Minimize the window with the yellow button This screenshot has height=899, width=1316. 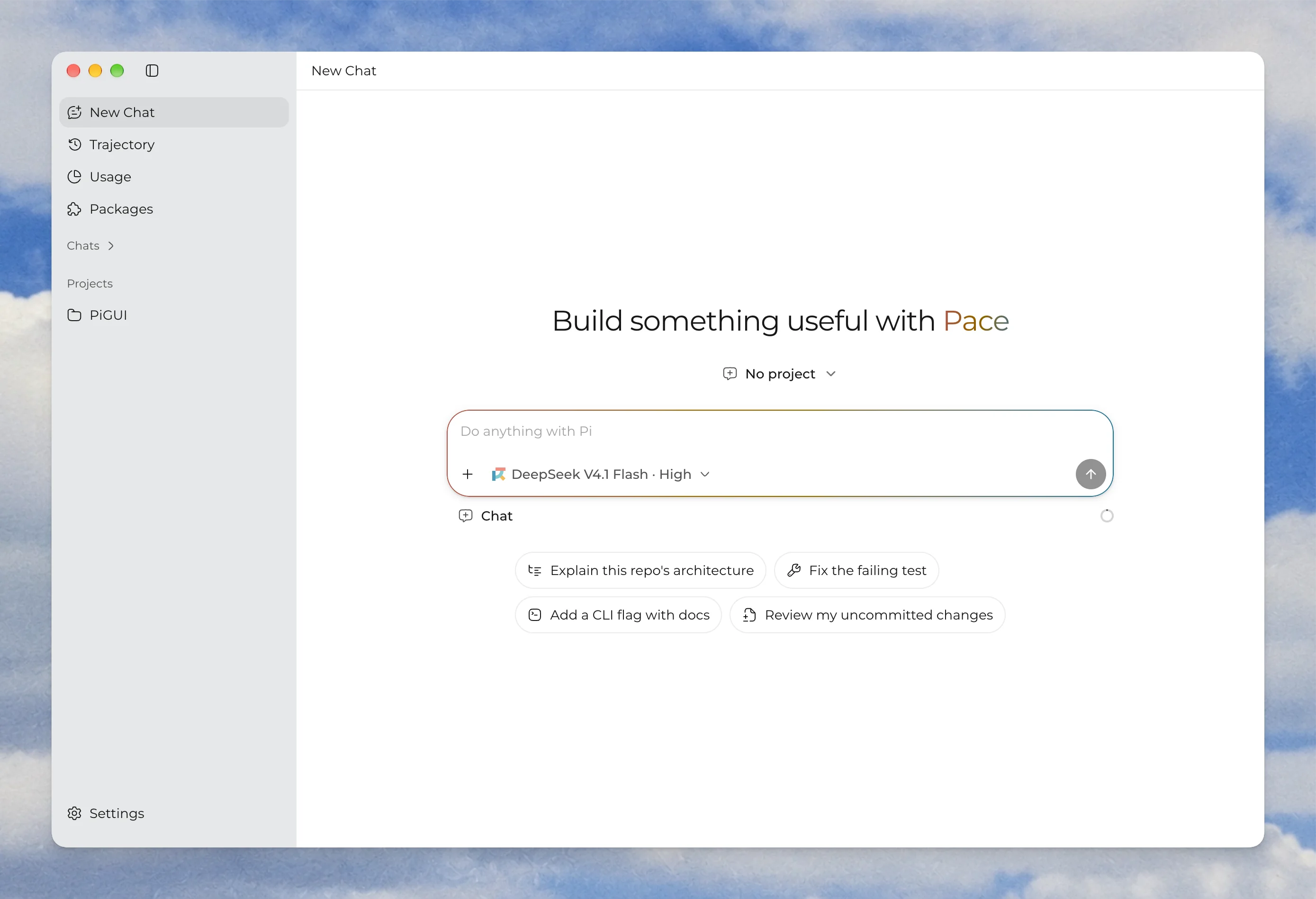tap(95, 71)
